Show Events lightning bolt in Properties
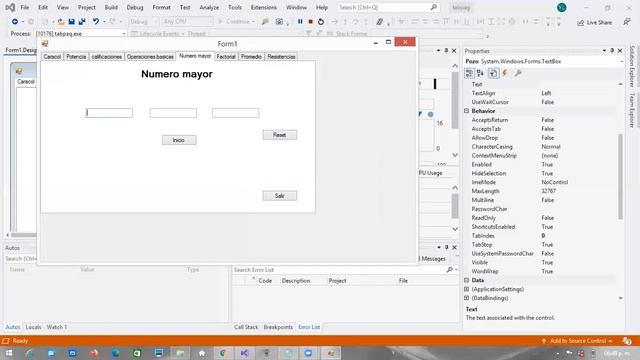The width and height of the screenshot is (640, 360). tap(505, 73)
